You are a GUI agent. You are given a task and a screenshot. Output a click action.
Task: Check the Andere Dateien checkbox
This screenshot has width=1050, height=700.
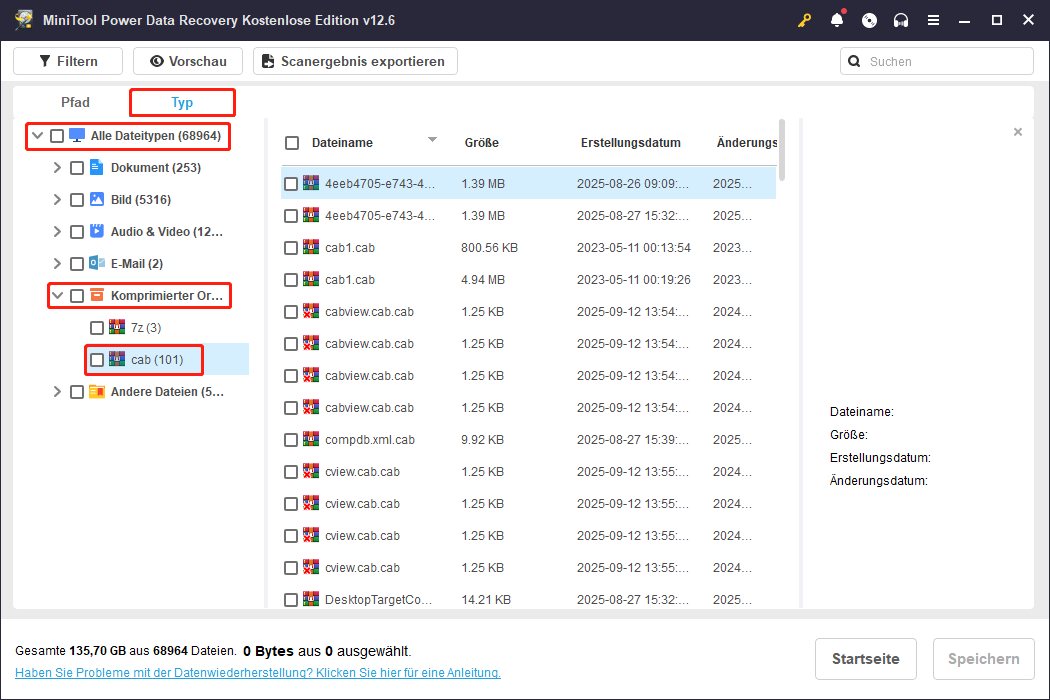pyautogui.click(x=77, y=392)
